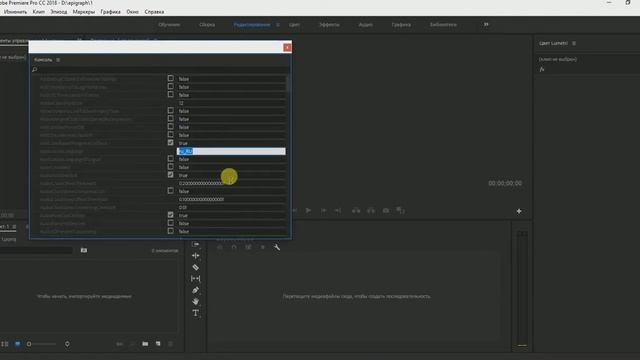Open the Окно menu

pyautogui.click(x=133, y=12)
